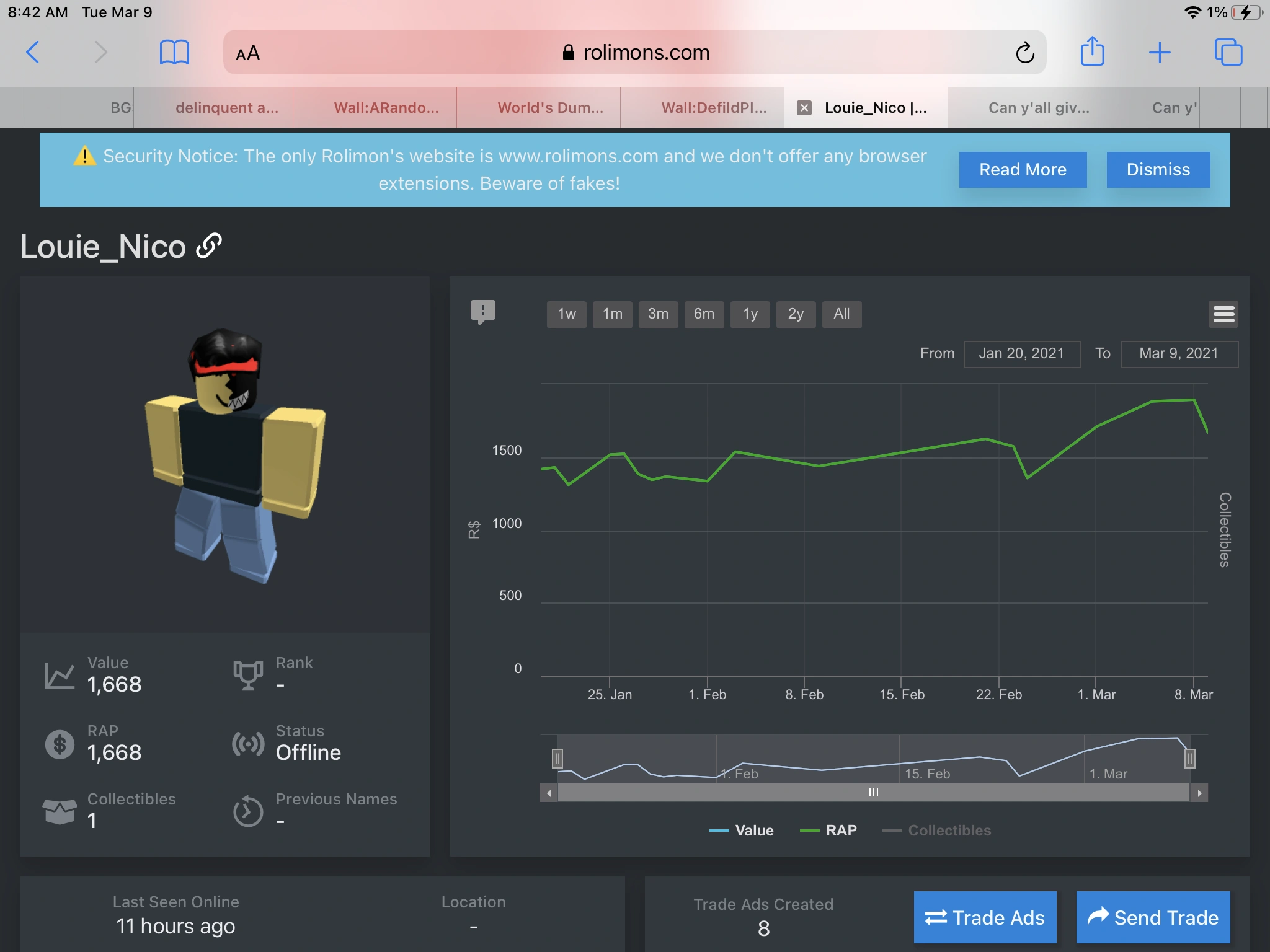Select the 1y chart time range
Screen dimensions: 1270x952
[x=750, y=314]
